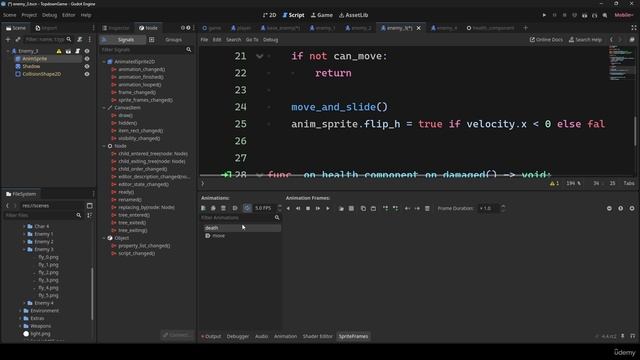Open the script editor File menu

pos(204,40)
